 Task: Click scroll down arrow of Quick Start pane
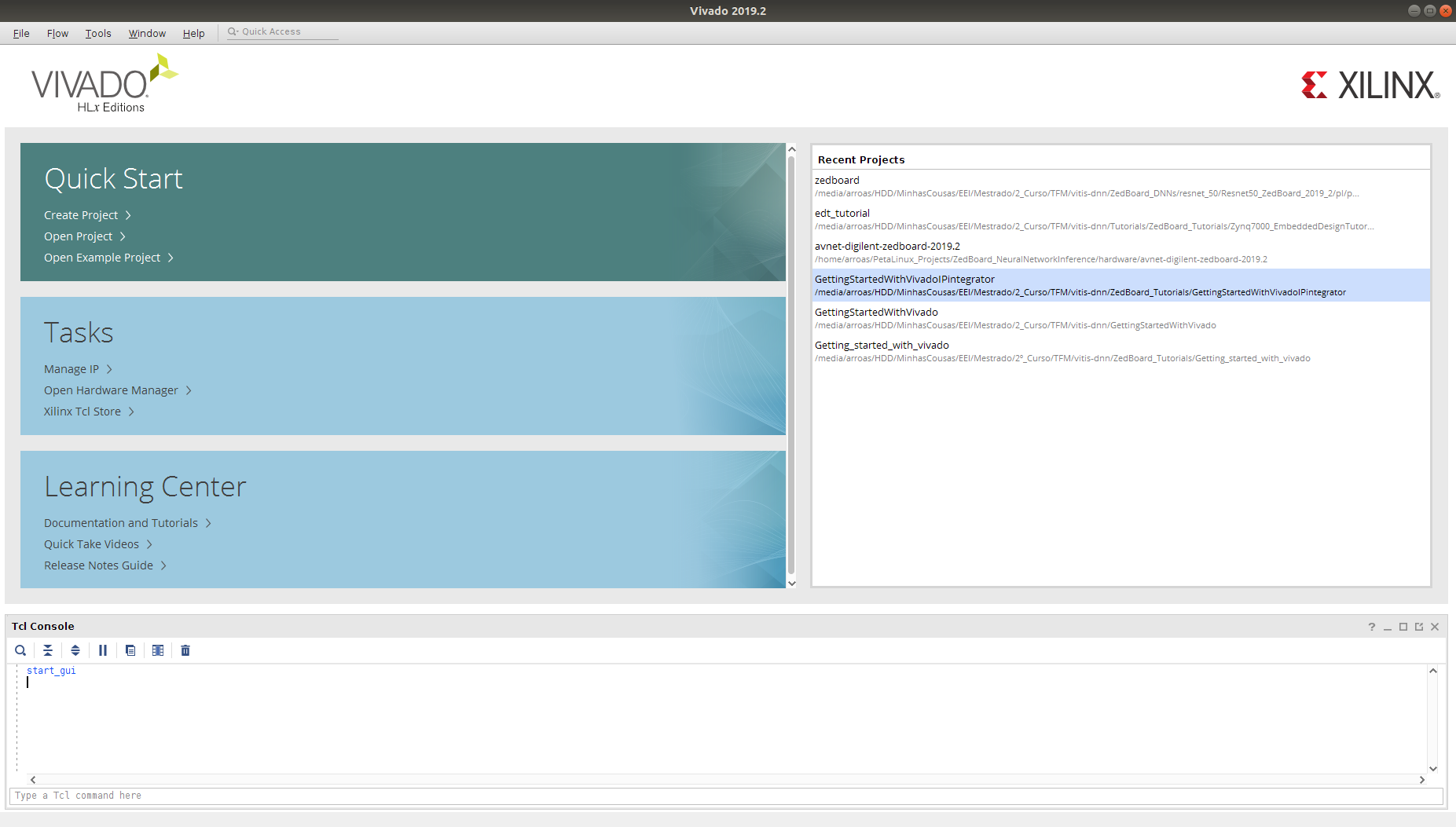(x=792, y=583)
